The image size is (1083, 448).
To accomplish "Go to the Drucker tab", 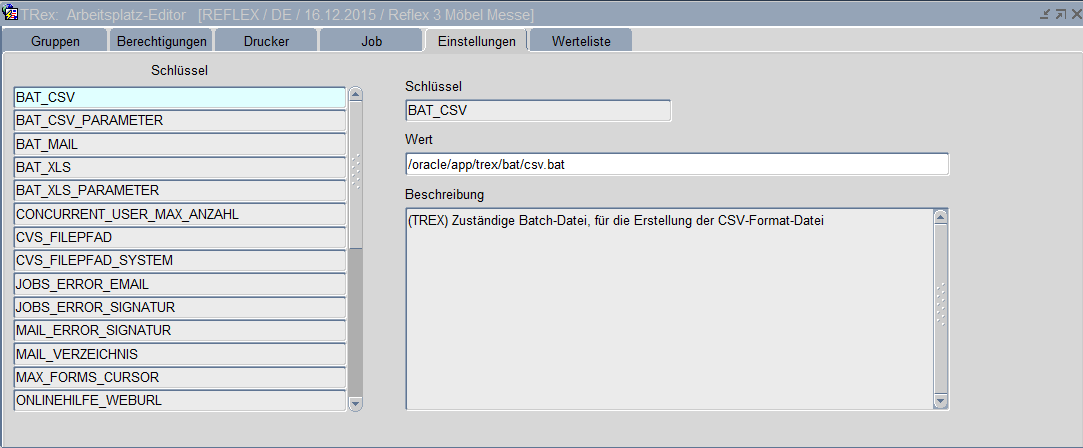I will pyautogui.click(x=266, y=41).
